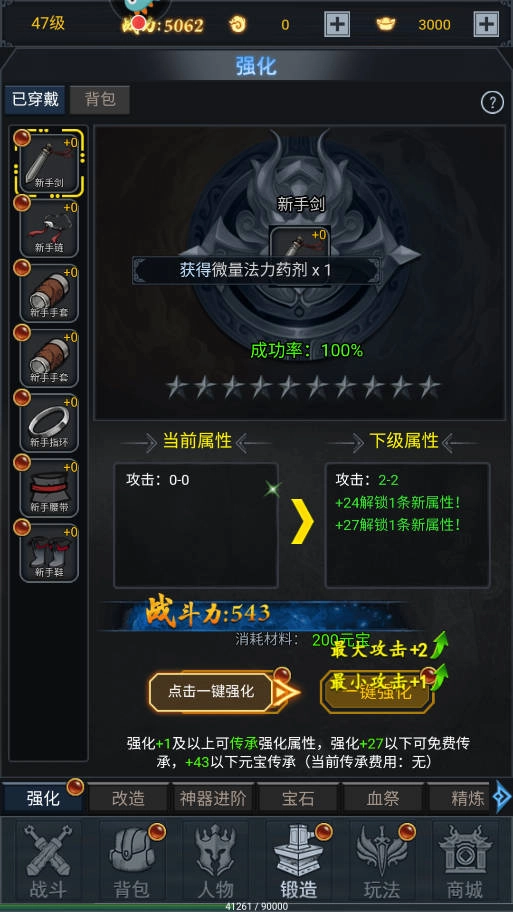Click the gold 一键强化 button
Screen dimensions: 513x912
coord(377,693)
